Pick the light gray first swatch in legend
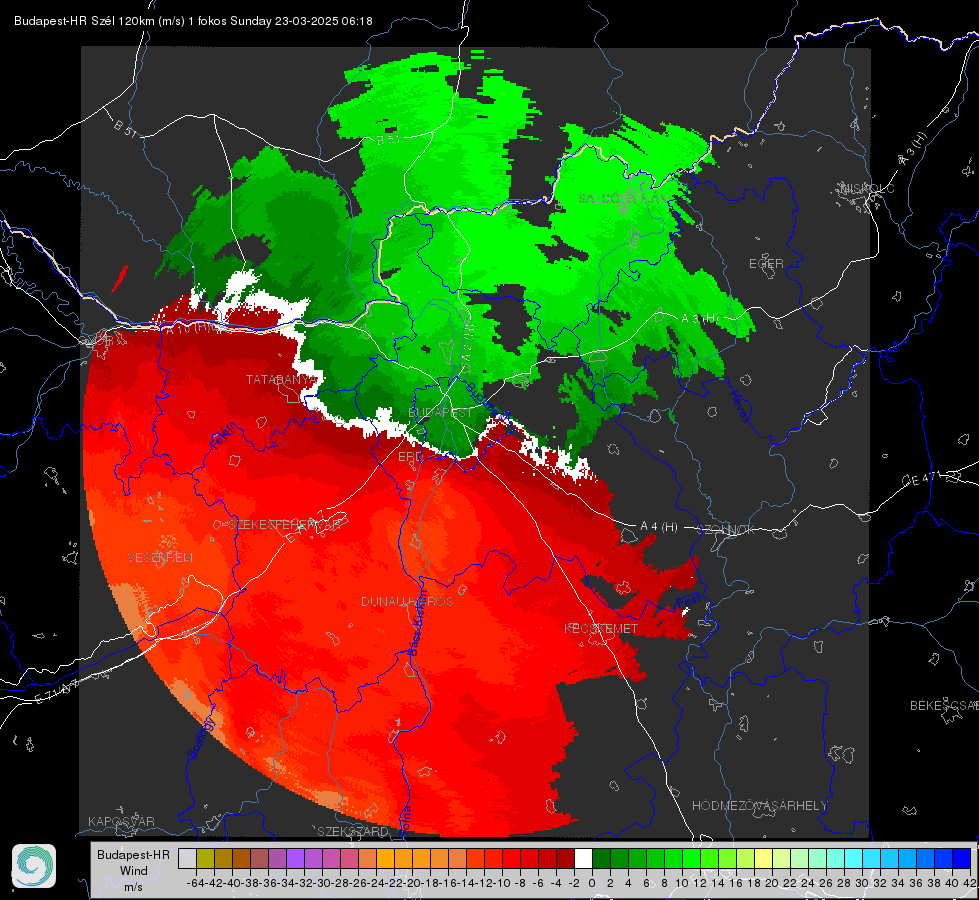The width and height of the screenshot is (979, 900). [187, 859]
